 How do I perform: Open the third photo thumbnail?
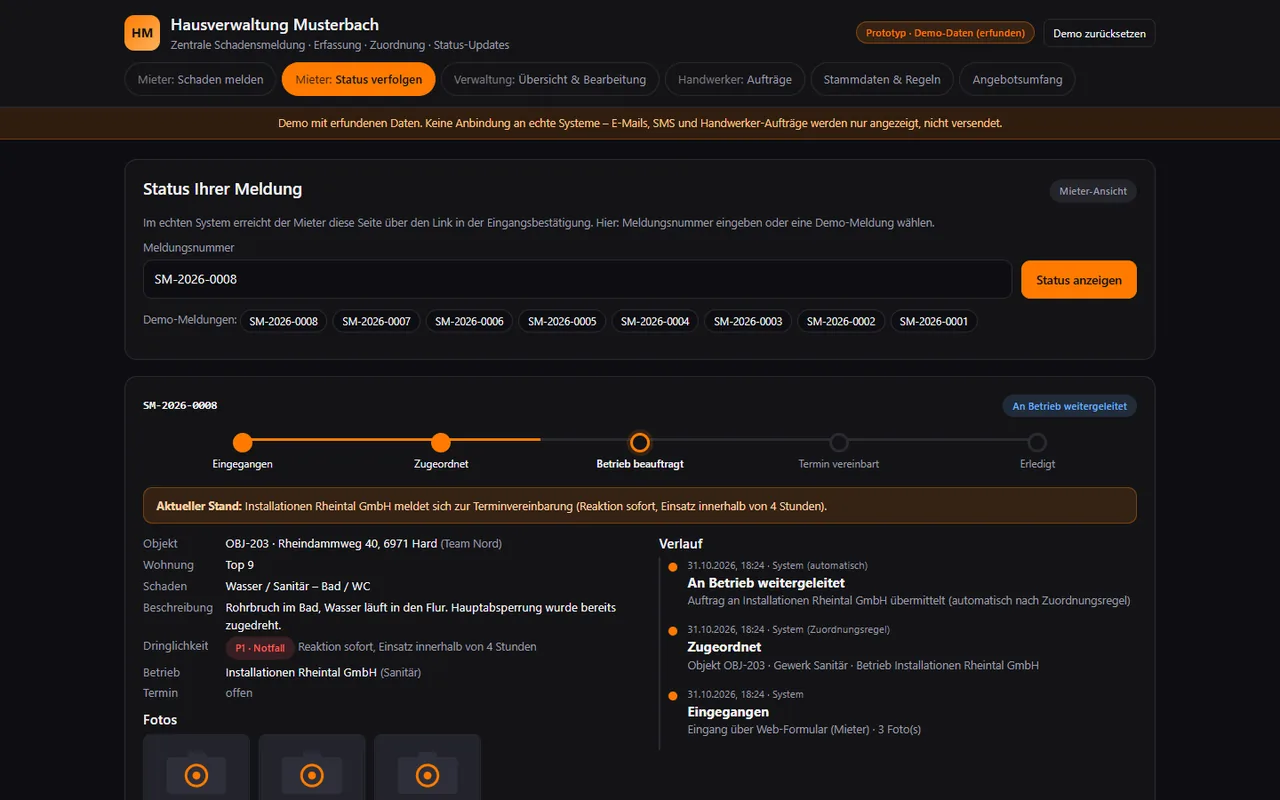pyautogui.click(x=428, y=767)
